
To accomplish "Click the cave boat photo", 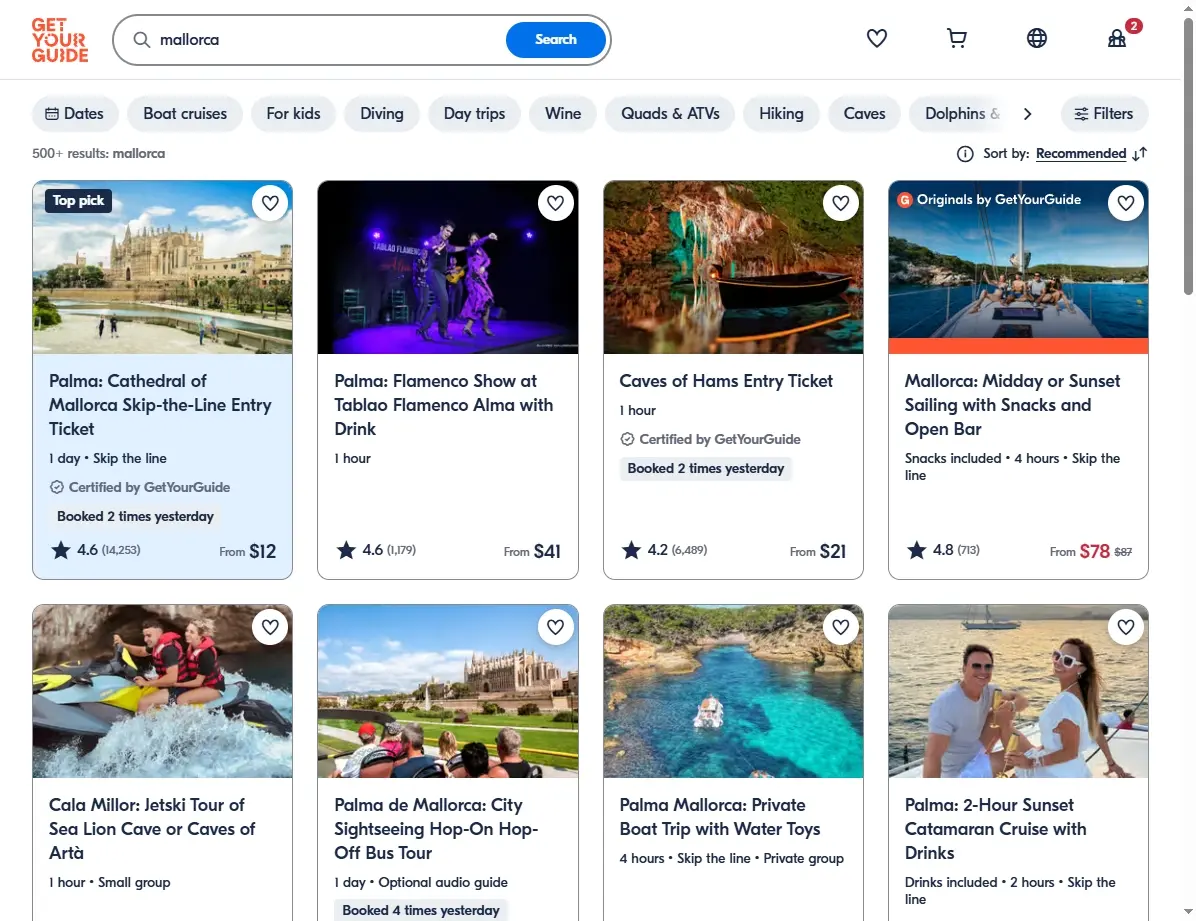I will (733, 267).
